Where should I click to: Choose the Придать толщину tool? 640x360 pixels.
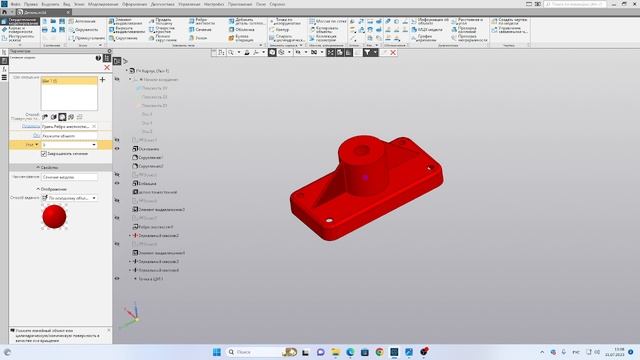(x=160, y=21)
